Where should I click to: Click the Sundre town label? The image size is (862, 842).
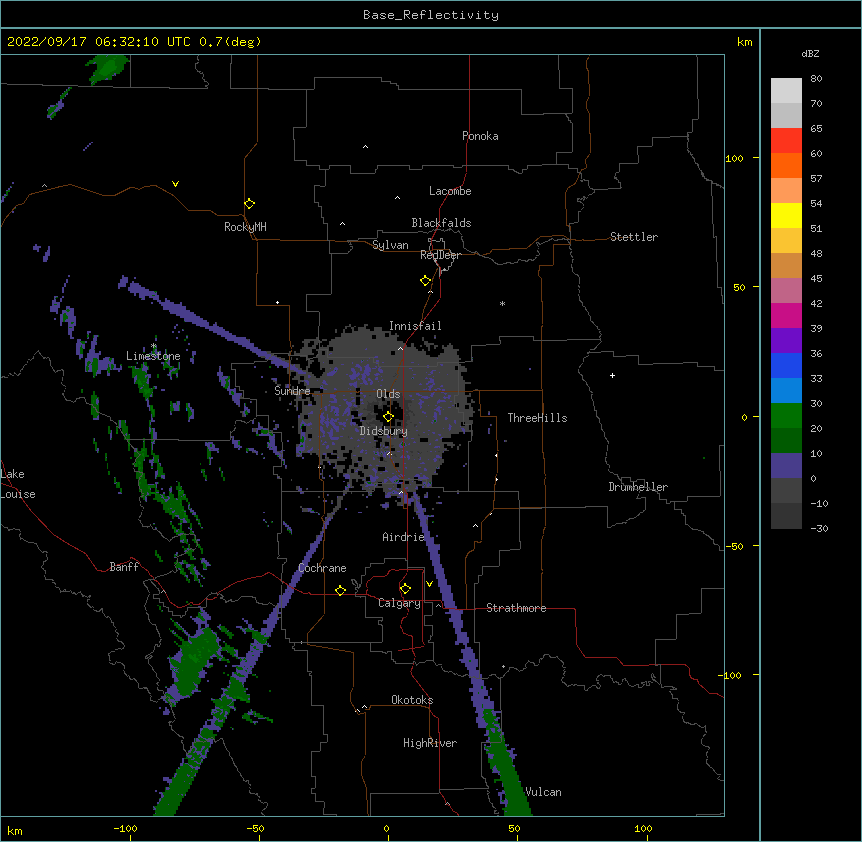[292, 391]
